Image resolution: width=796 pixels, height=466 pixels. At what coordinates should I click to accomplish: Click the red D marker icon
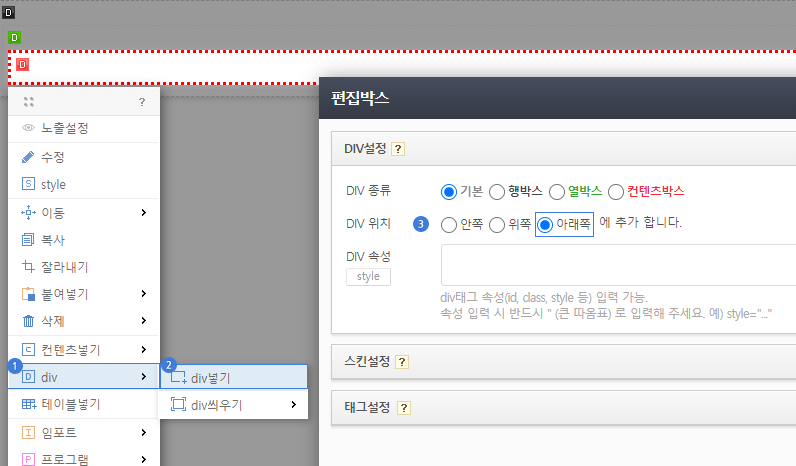(22, 65)
